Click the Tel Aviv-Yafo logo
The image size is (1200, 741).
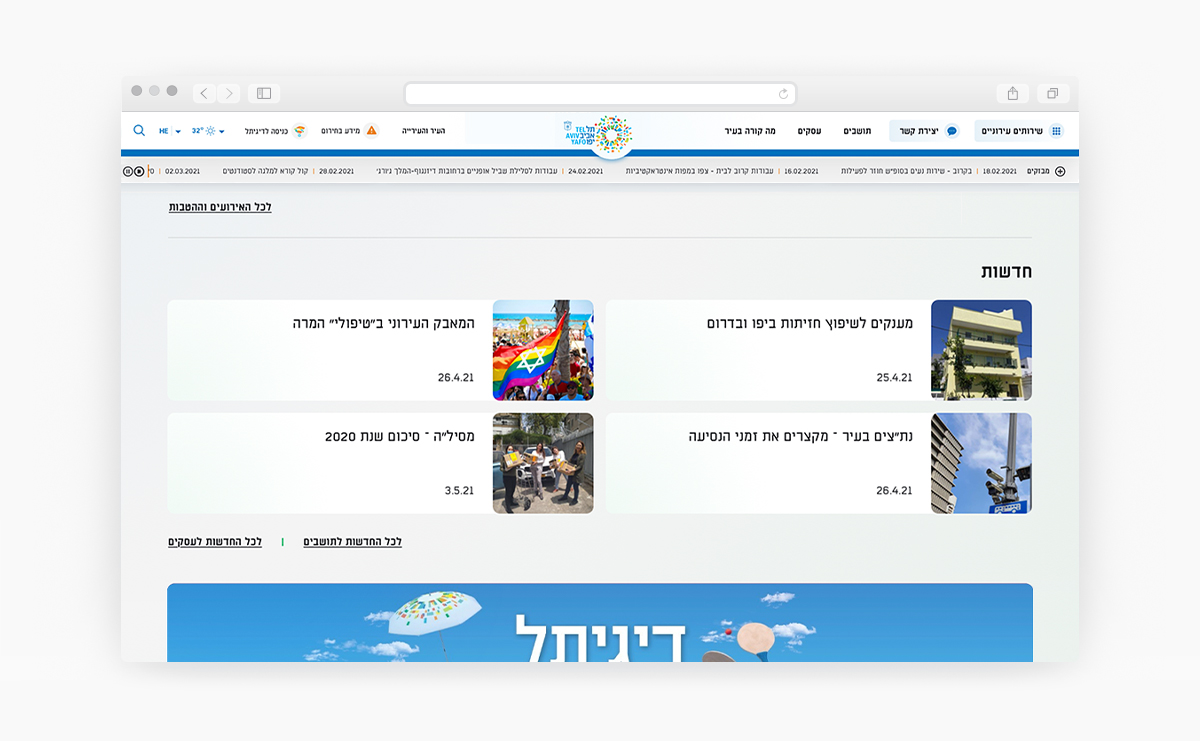[598, 132]
